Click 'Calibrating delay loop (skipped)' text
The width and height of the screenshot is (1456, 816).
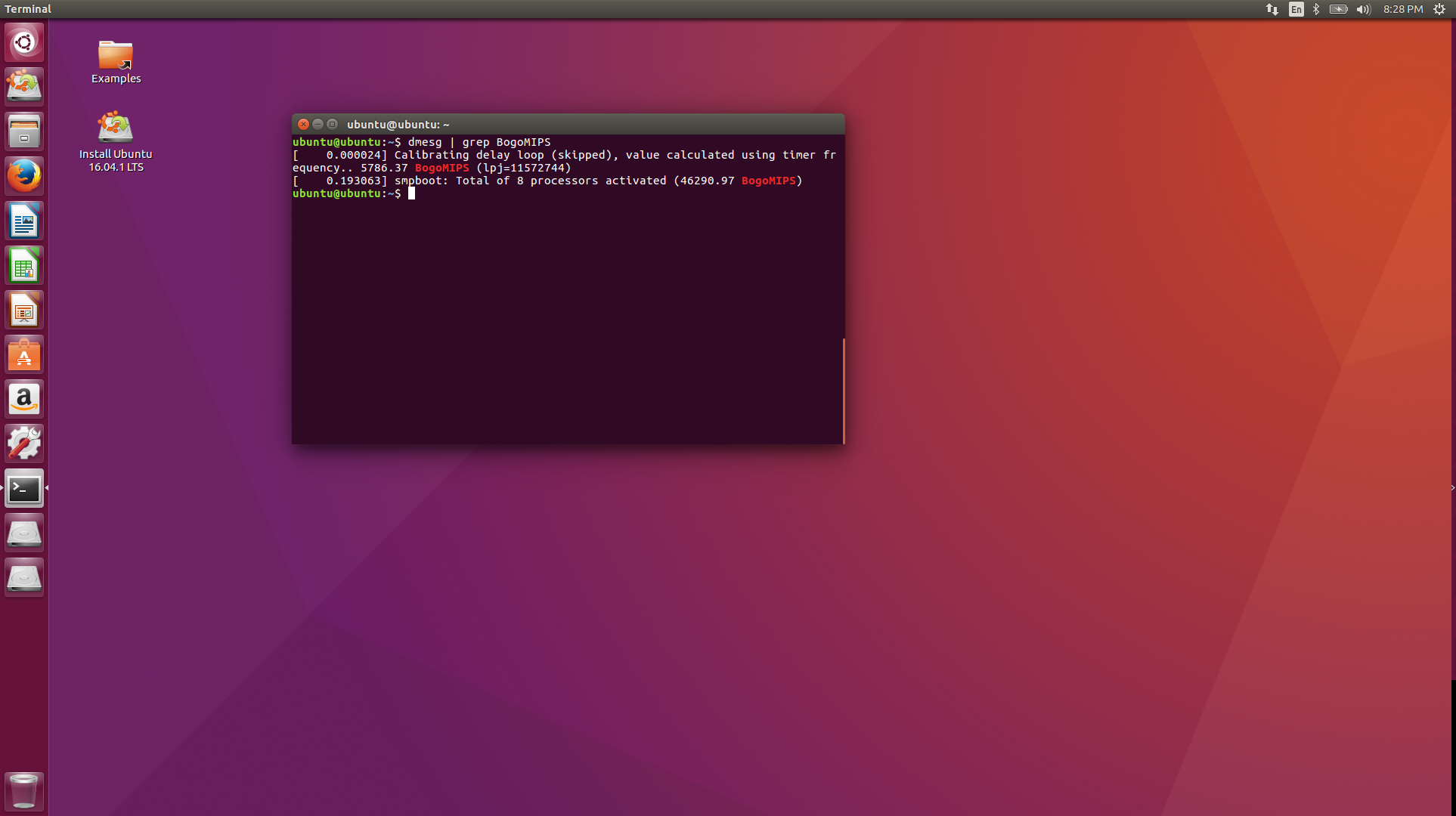(507, 155)
